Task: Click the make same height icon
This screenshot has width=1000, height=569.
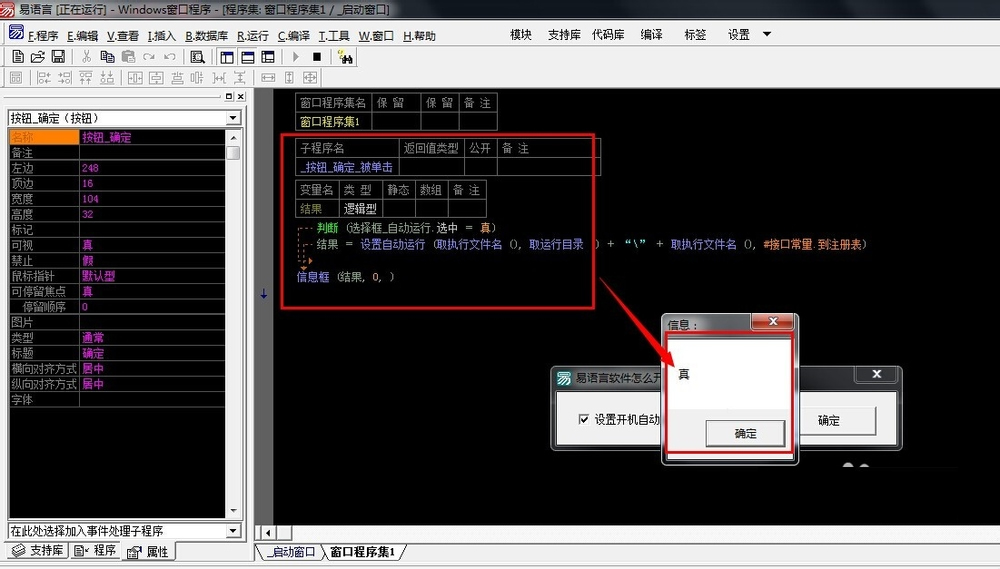Action: coord(289,78)
